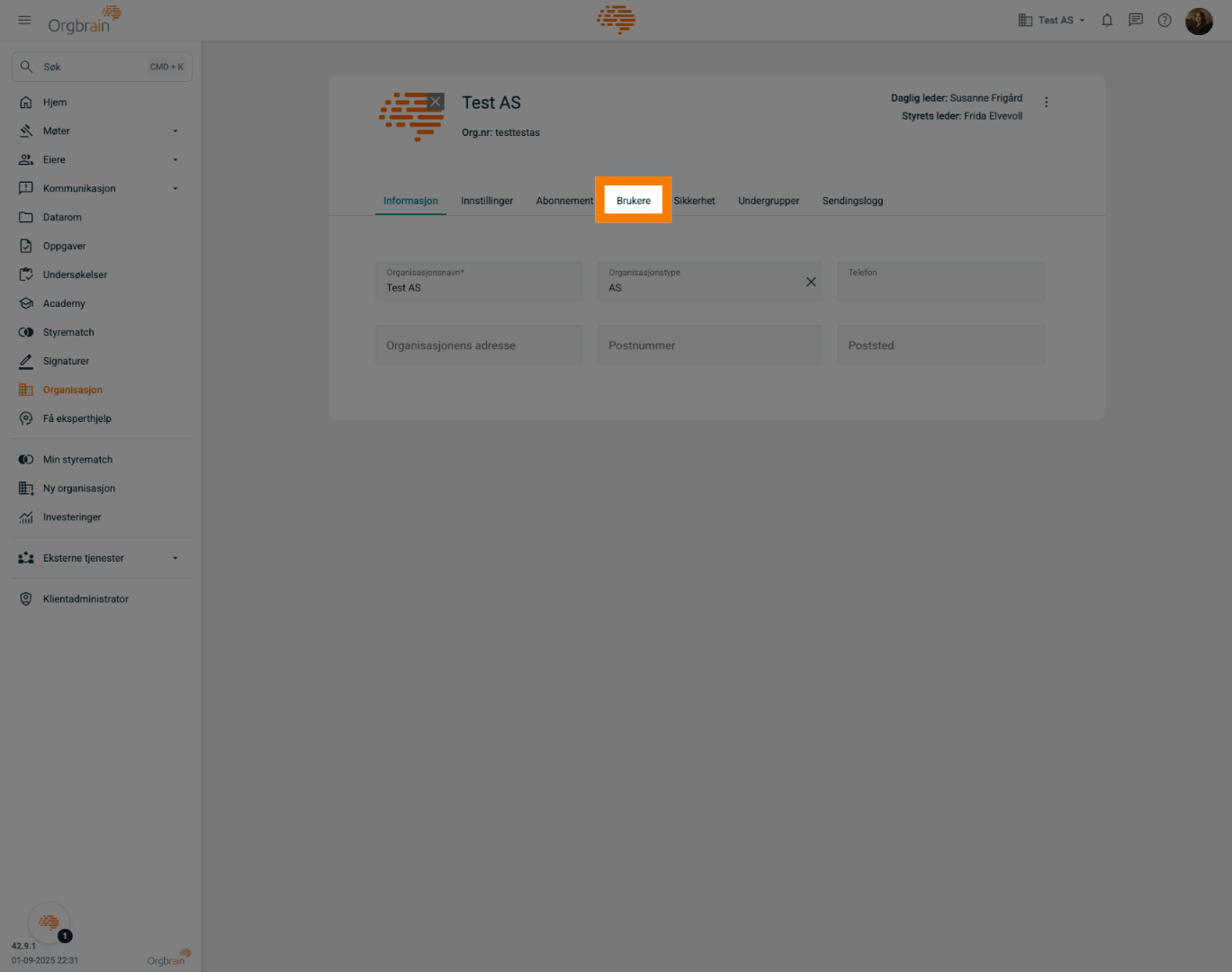The image size is (1232, 972).
Task: Click Styrets leder Frida Elvevoll text
Action: click(962, 116)
